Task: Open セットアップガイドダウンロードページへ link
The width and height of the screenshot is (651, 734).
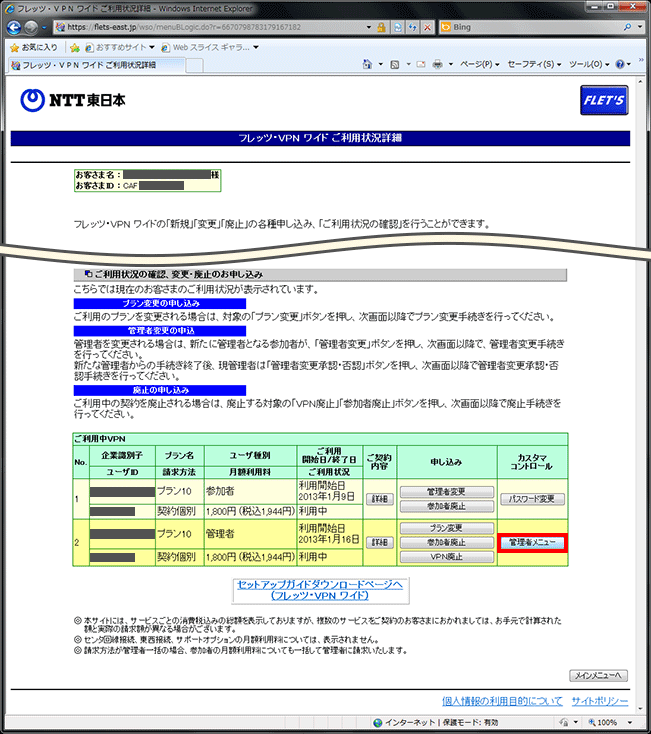Action: pos(320,590)
